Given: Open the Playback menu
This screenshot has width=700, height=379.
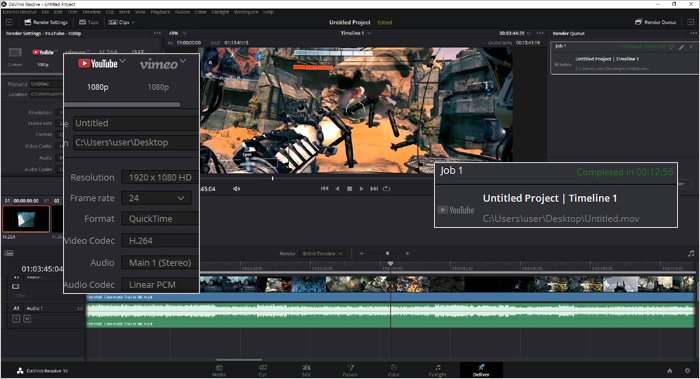Looking at the screenshot, I should 160,12.
